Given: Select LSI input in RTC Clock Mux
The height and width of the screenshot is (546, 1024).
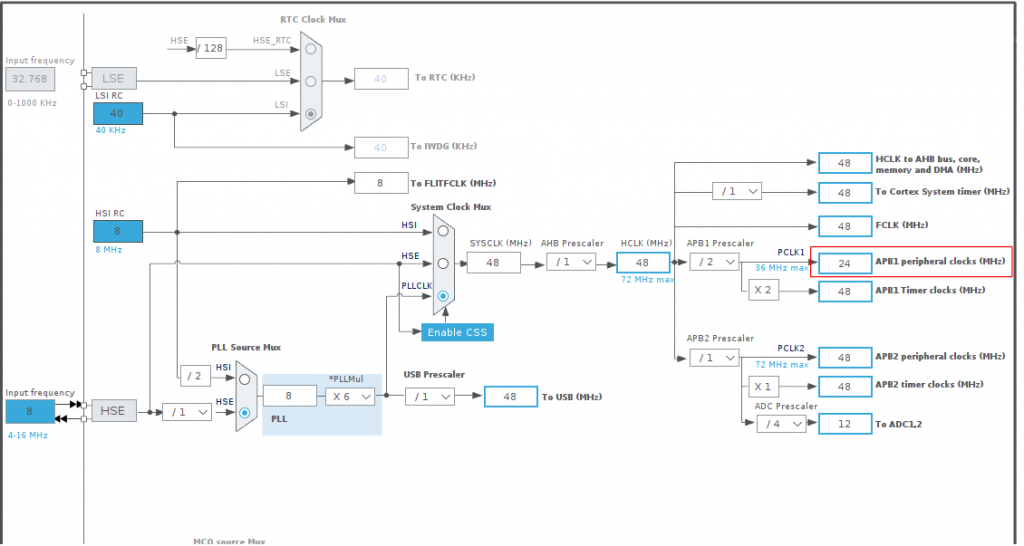Looking at the screenshot, I should pos(311,114).
